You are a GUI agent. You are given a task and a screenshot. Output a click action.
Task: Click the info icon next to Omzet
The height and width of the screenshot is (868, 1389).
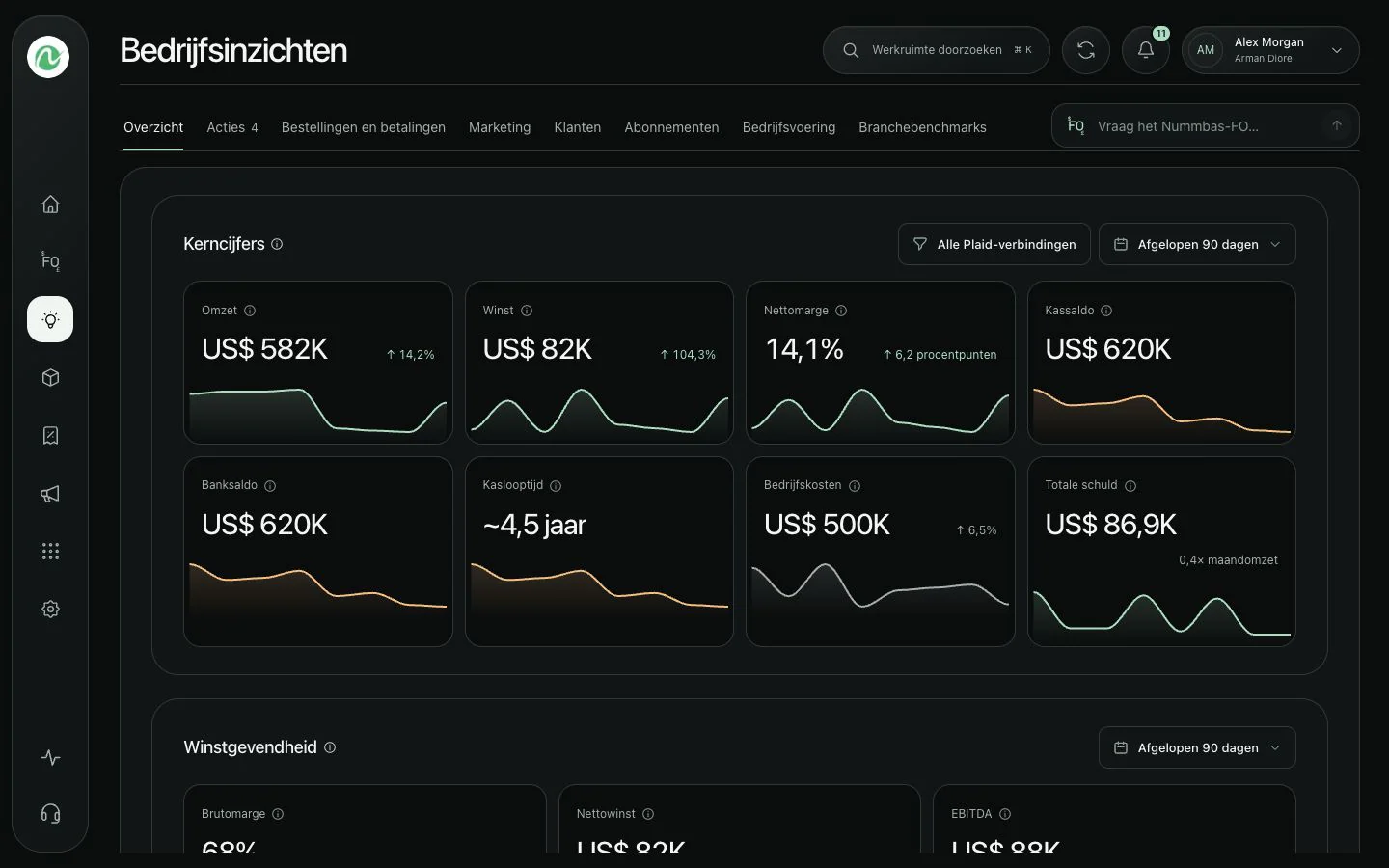(250, 311)
